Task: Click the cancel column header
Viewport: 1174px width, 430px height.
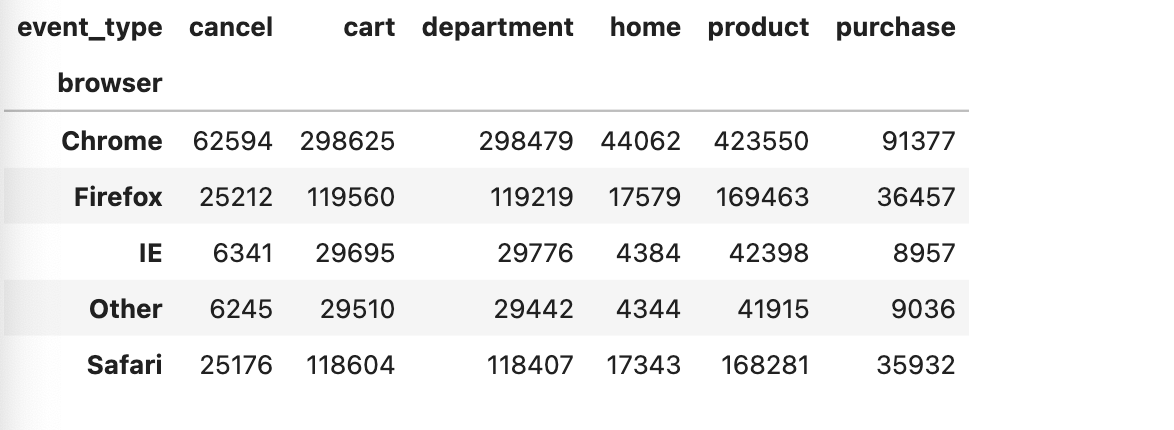Action: pyautogui.click(x=231, y=27)
